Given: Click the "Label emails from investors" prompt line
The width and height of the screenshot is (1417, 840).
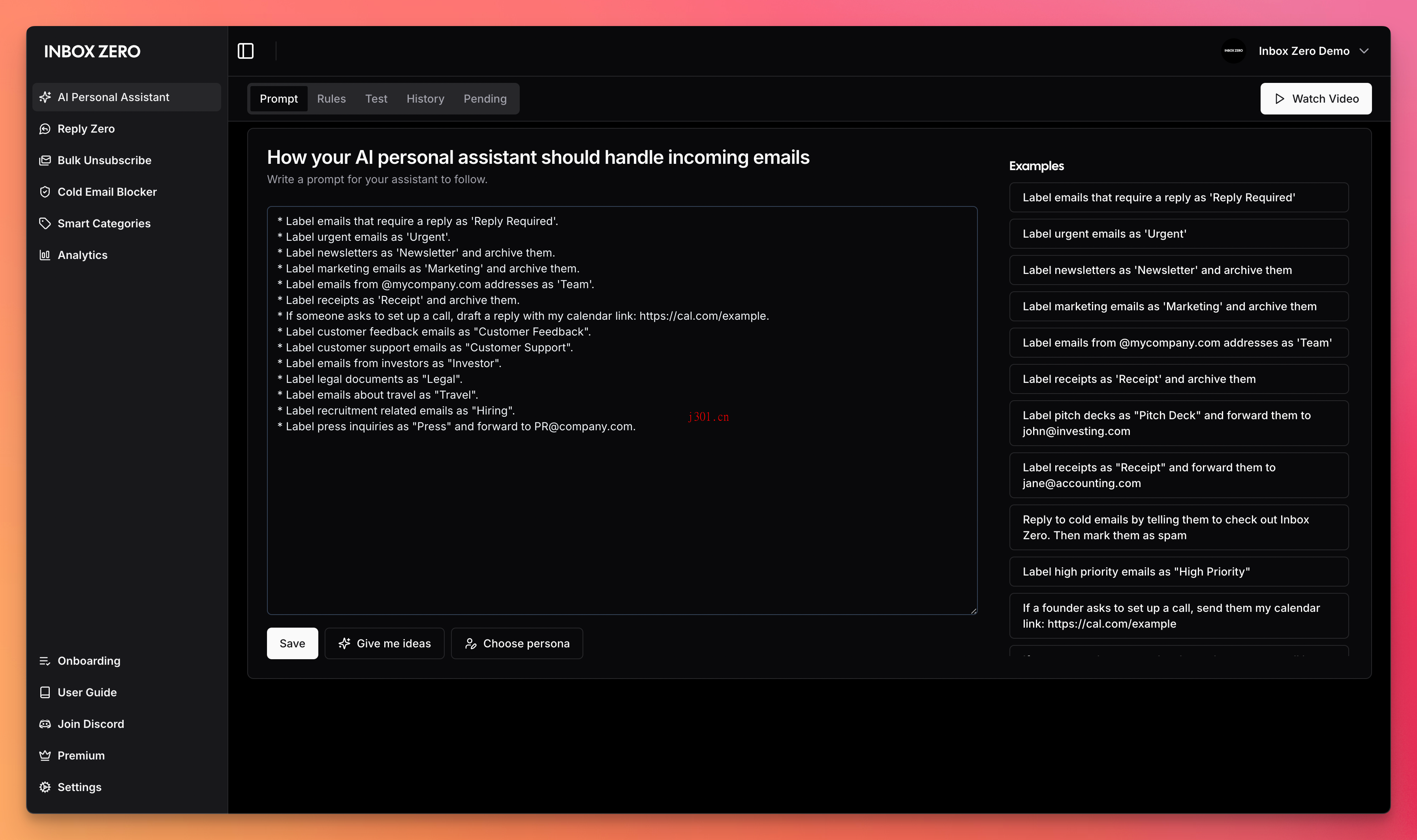Looking at the screenshot, I should coord(389,364).
